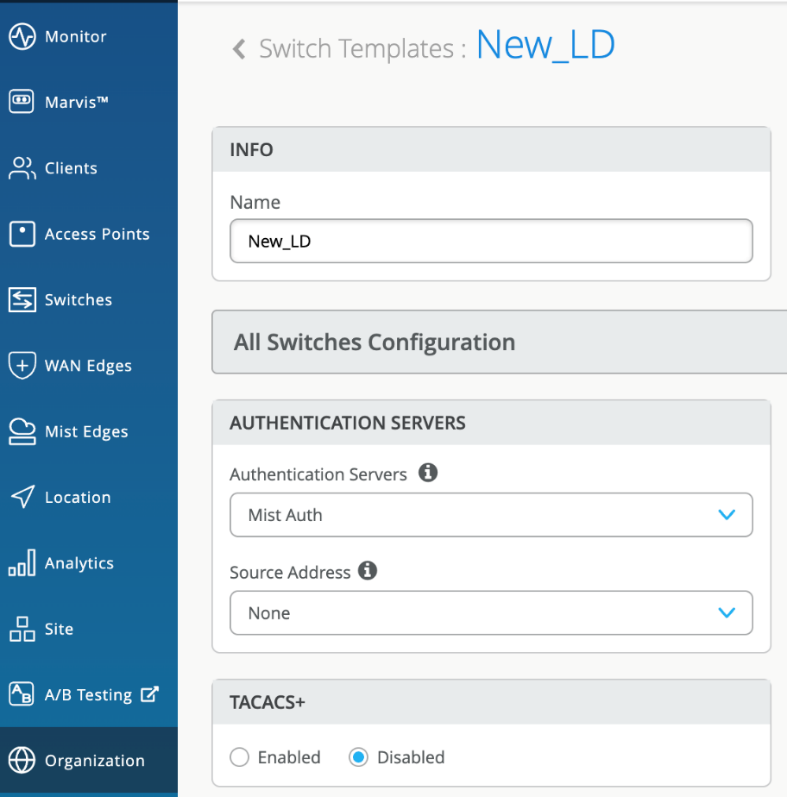
Task: Click the TACACS+ section header
Action: pyautogui.click(x=491, y=702)
